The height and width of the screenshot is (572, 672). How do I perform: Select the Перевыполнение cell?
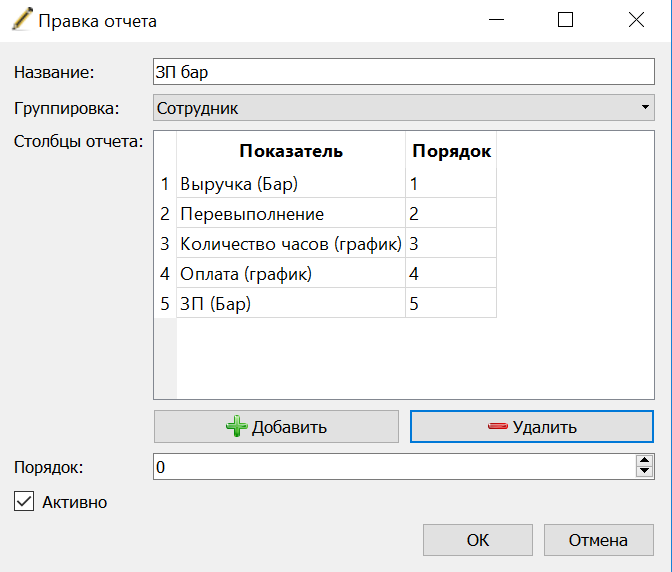tap(291, 213)
